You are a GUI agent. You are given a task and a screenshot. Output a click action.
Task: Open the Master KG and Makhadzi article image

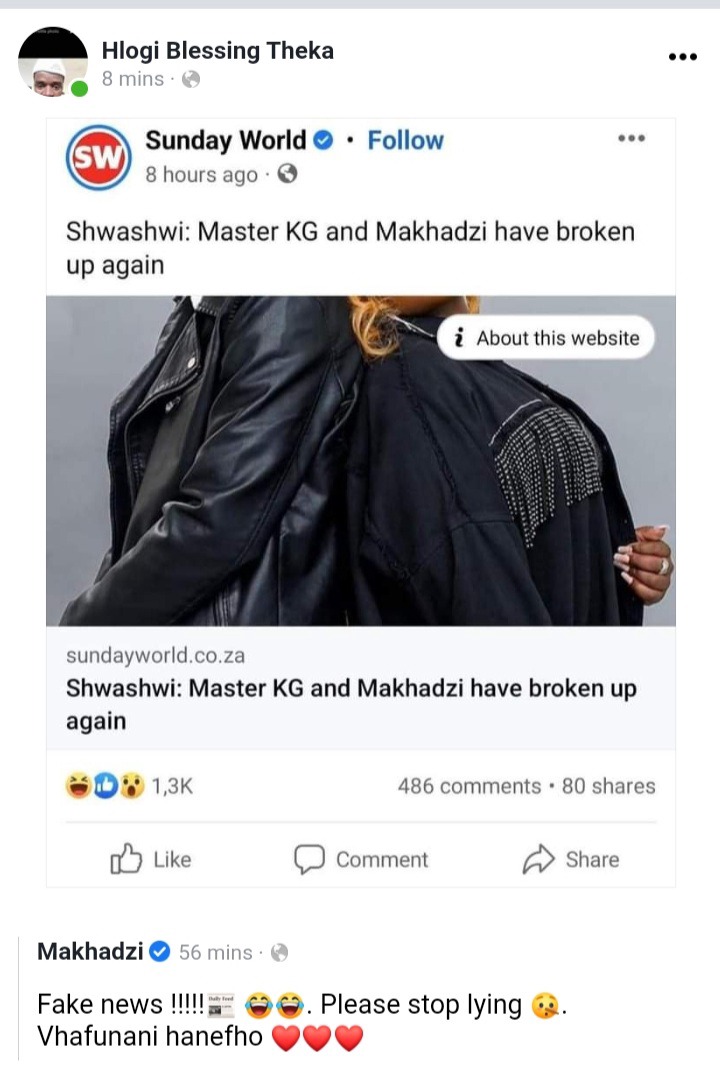click(361, 461)
